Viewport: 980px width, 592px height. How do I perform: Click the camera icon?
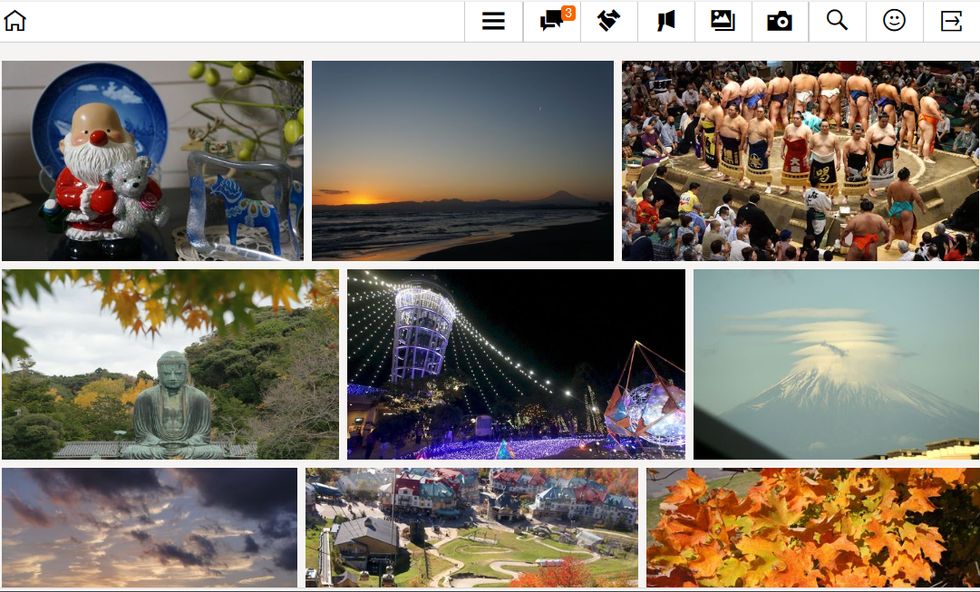[779, 21]
